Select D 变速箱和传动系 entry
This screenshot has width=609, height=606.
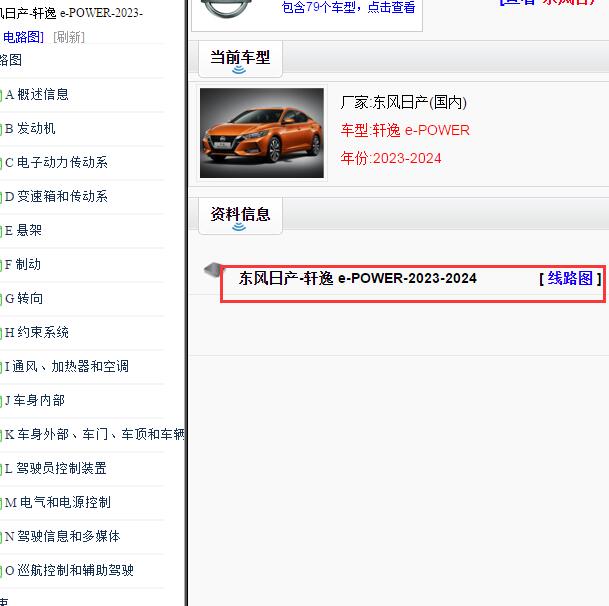(x=56, y=196)
